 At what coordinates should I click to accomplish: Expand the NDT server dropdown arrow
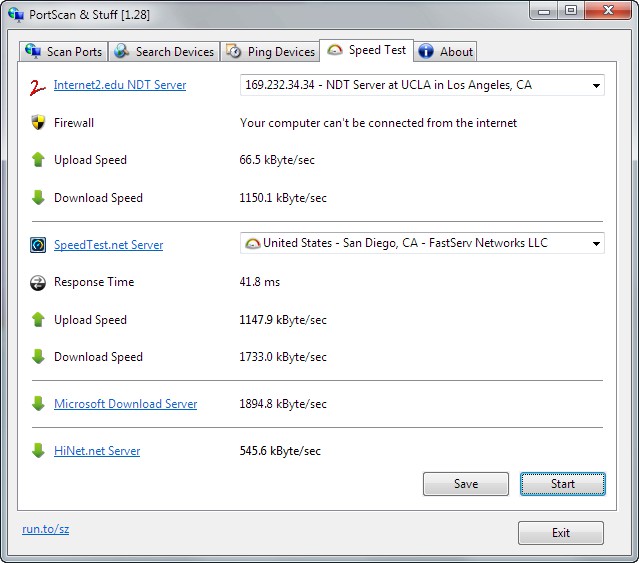coord(596,86)
